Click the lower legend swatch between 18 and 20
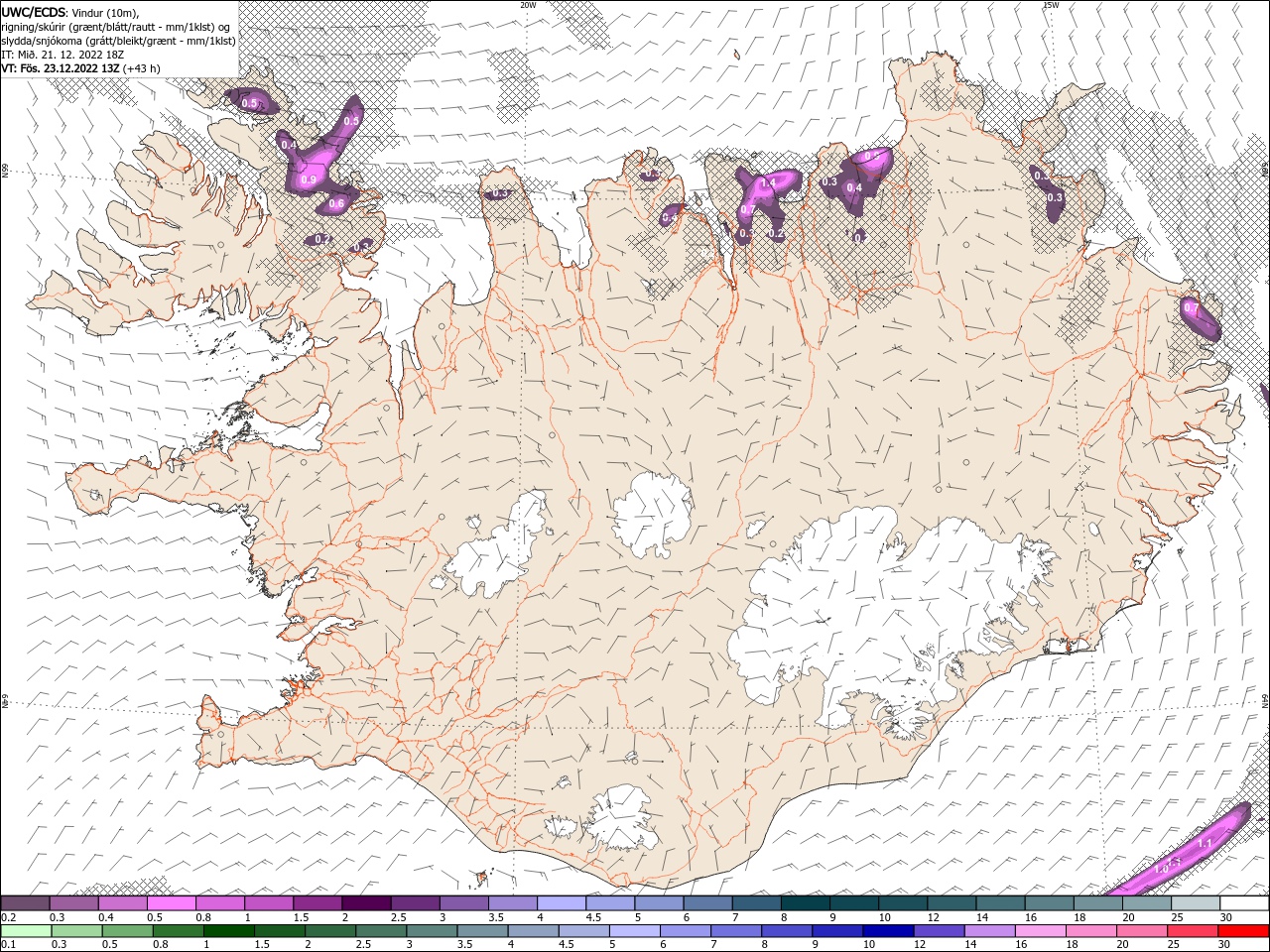 (1089, 931)
